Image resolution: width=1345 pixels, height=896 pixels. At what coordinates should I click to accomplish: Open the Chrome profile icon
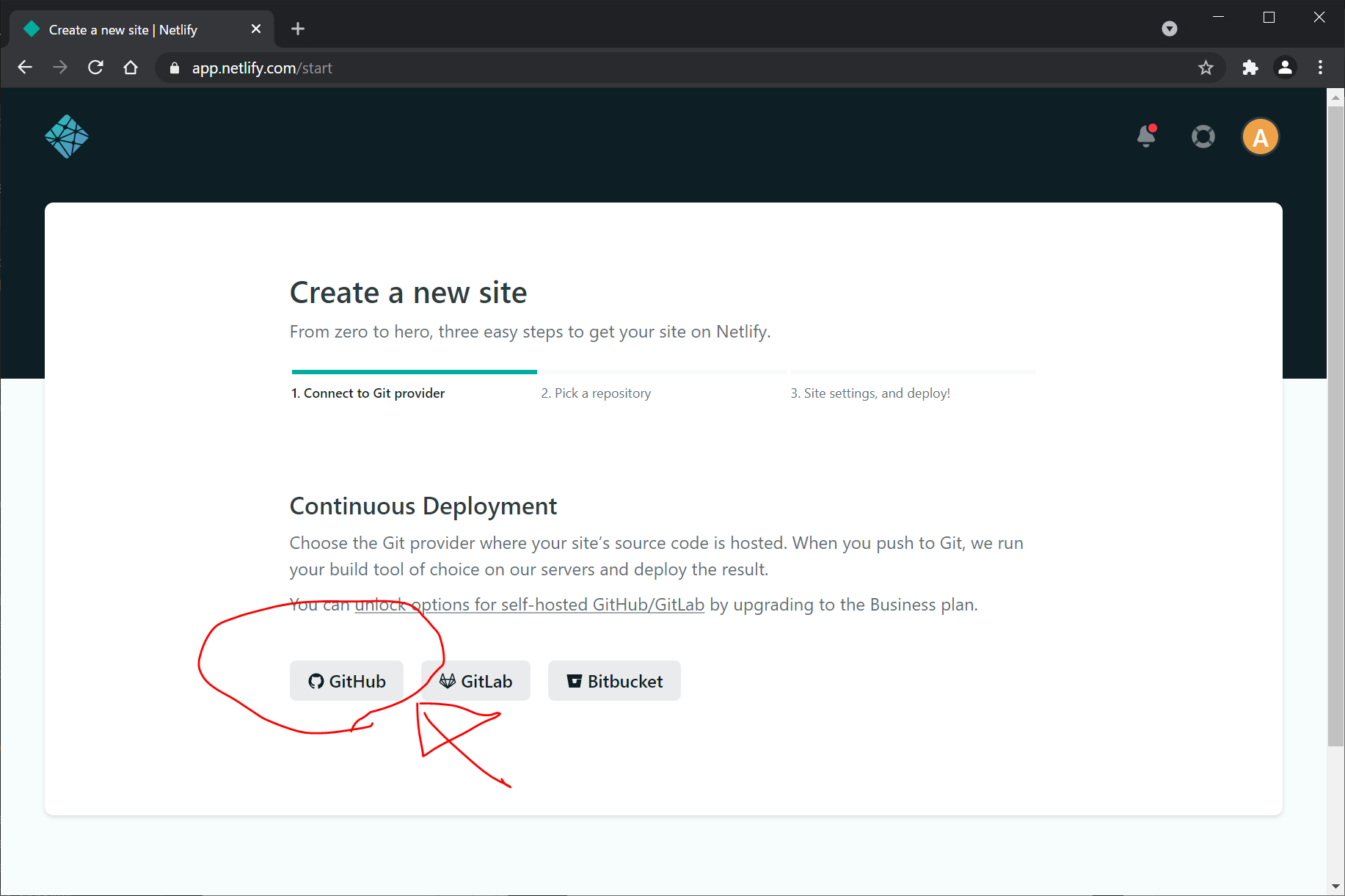pos(1285,68)
